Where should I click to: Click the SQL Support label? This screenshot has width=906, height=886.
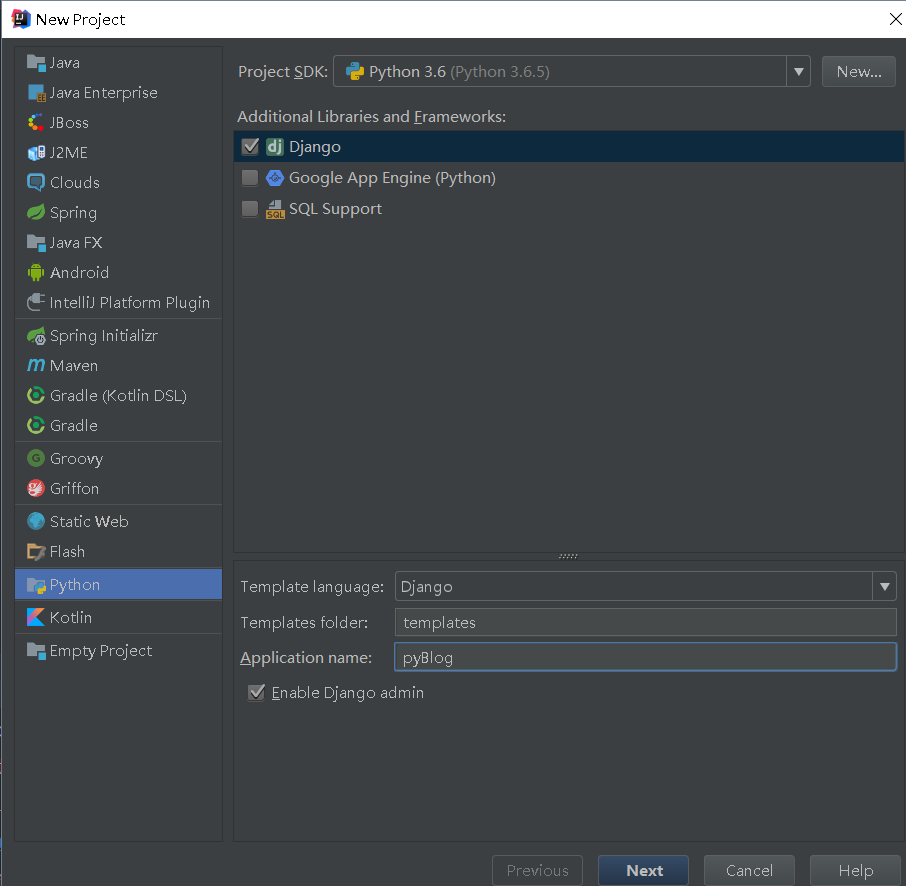pos(335,209)
